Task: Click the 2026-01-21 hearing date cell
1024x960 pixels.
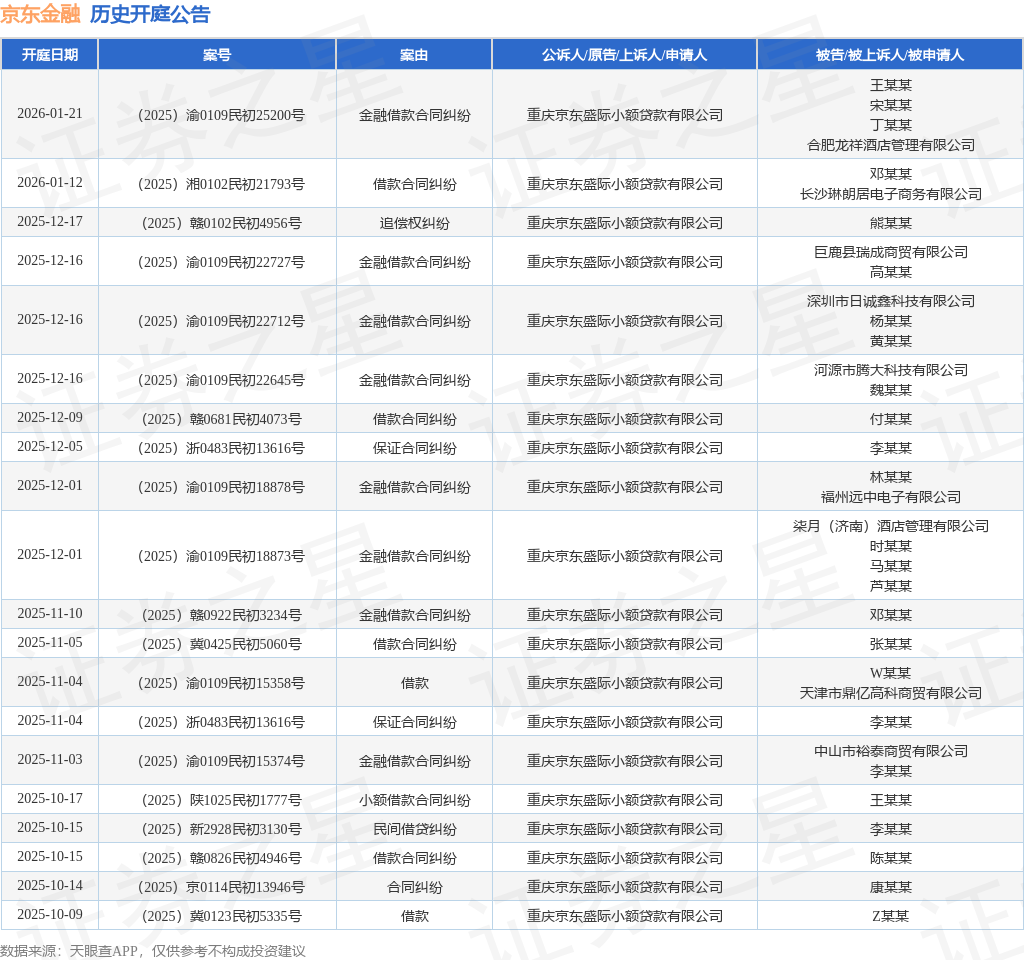Action: pos(49,114)
